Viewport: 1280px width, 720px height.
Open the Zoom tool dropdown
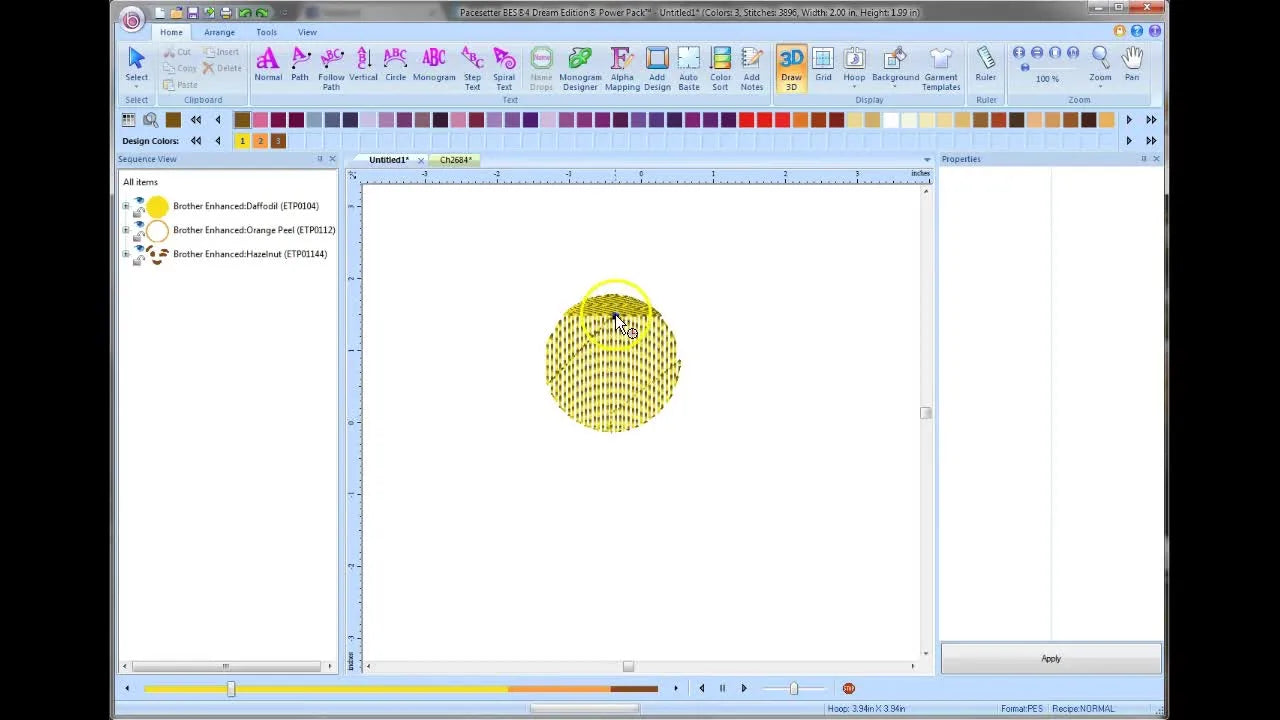[1100, 87]
